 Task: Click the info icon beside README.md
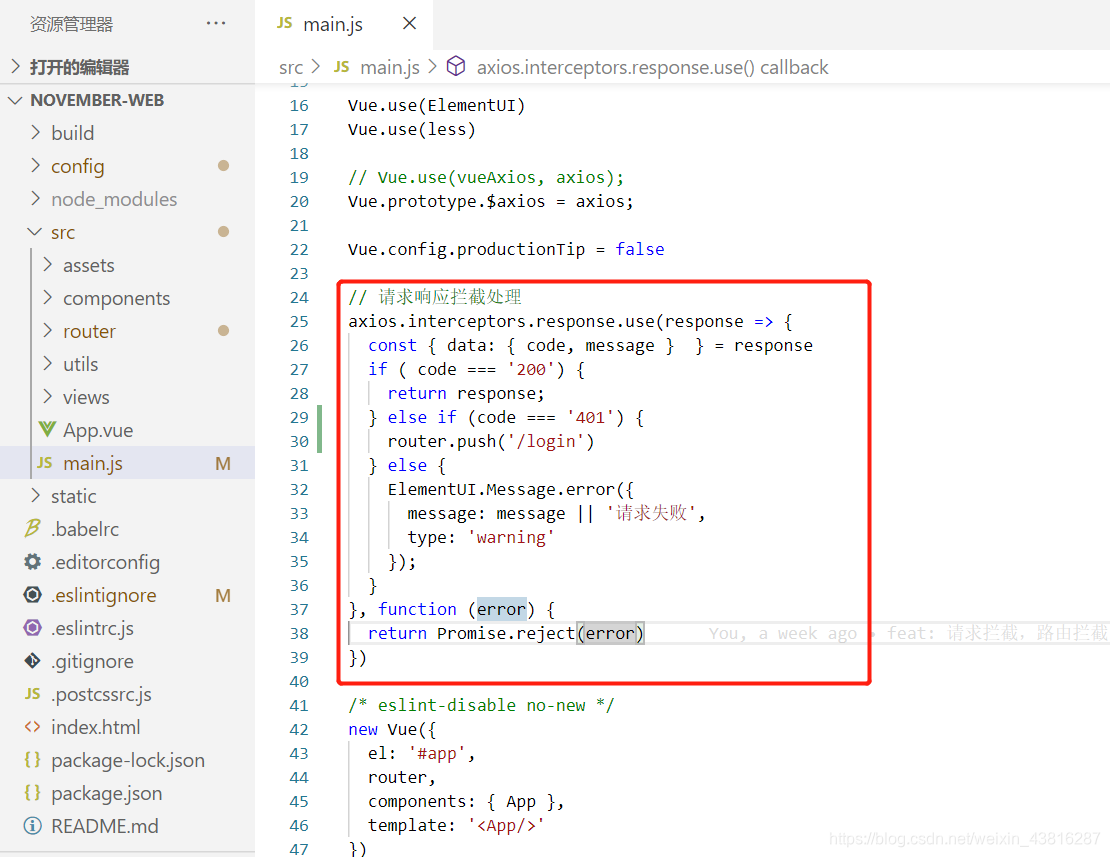(33, 825)
